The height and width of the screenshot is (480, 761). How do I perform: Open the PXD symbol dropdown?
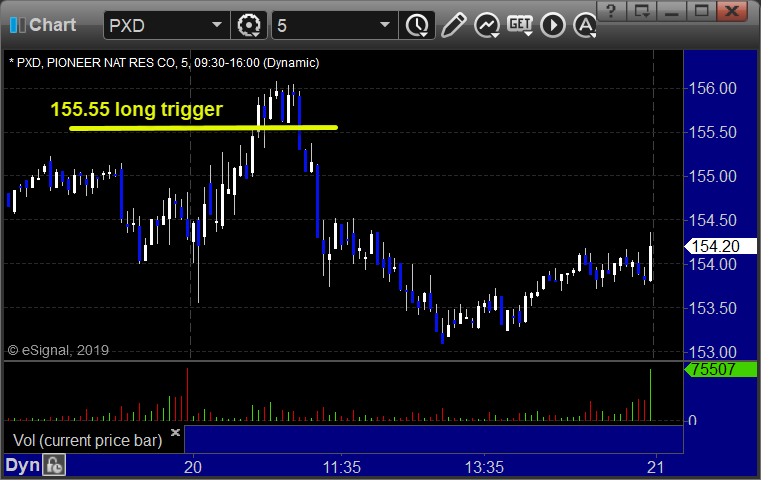tap(216, 25)
